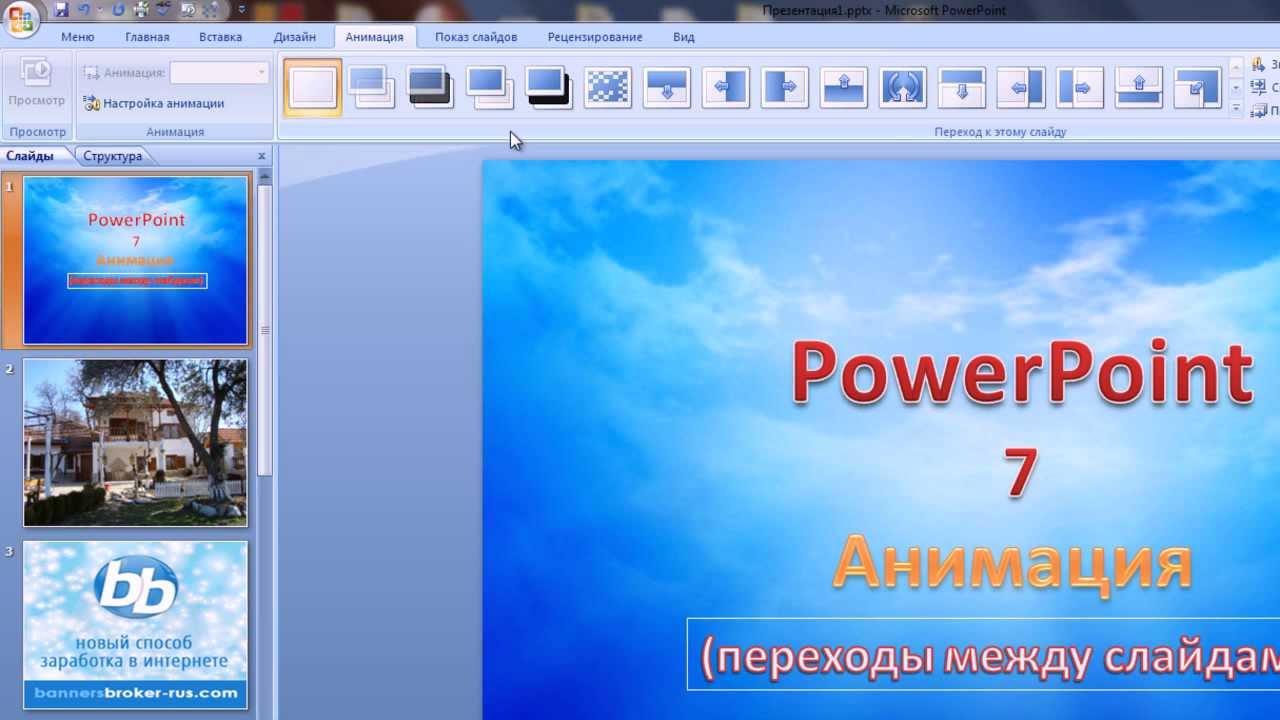Open the Анимация effect dropdown box
This screenshot has height=720, width=1280.
(x=220, y=72)
